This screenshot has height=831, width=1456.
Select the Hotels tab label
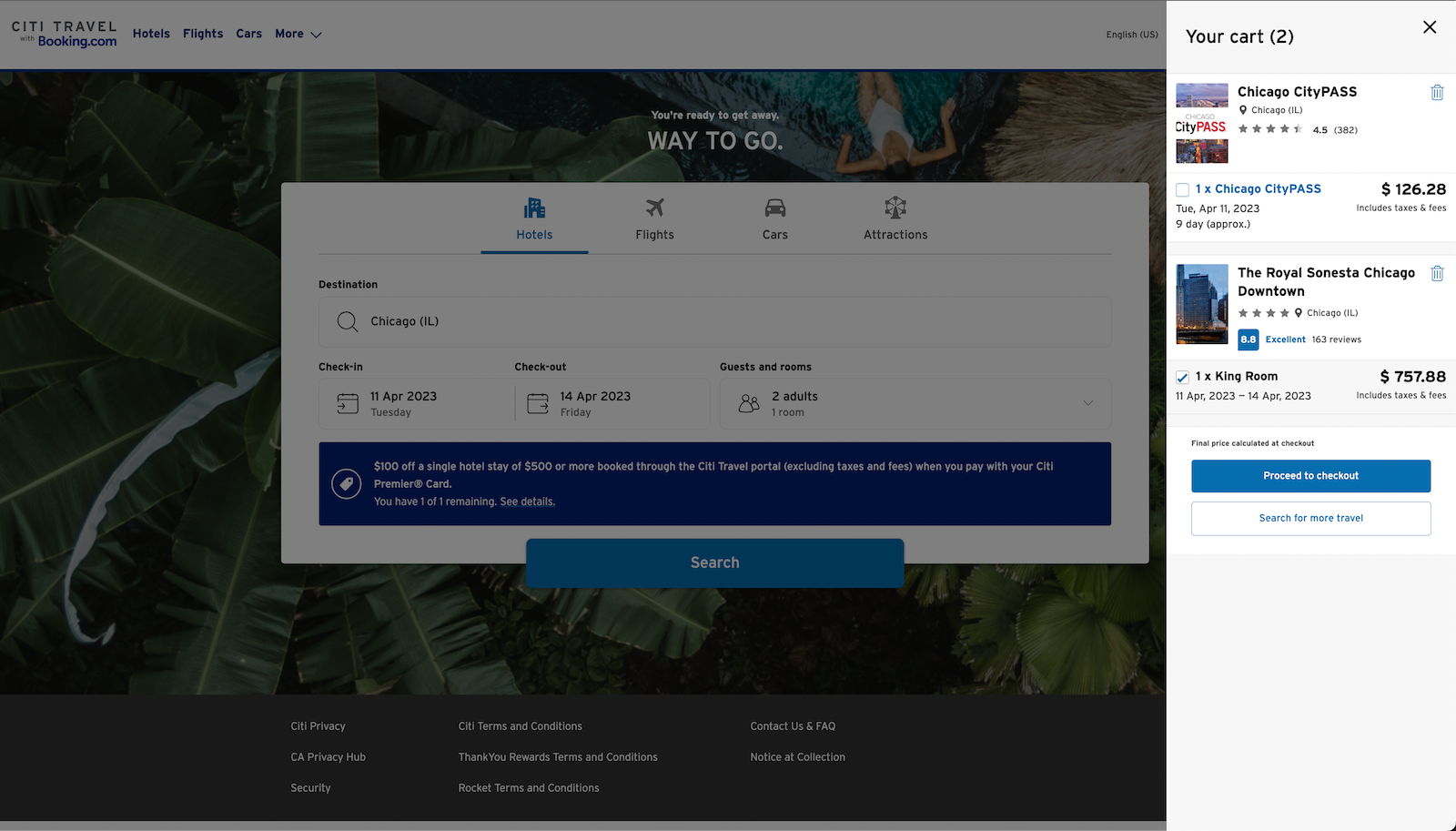point(534,235)
